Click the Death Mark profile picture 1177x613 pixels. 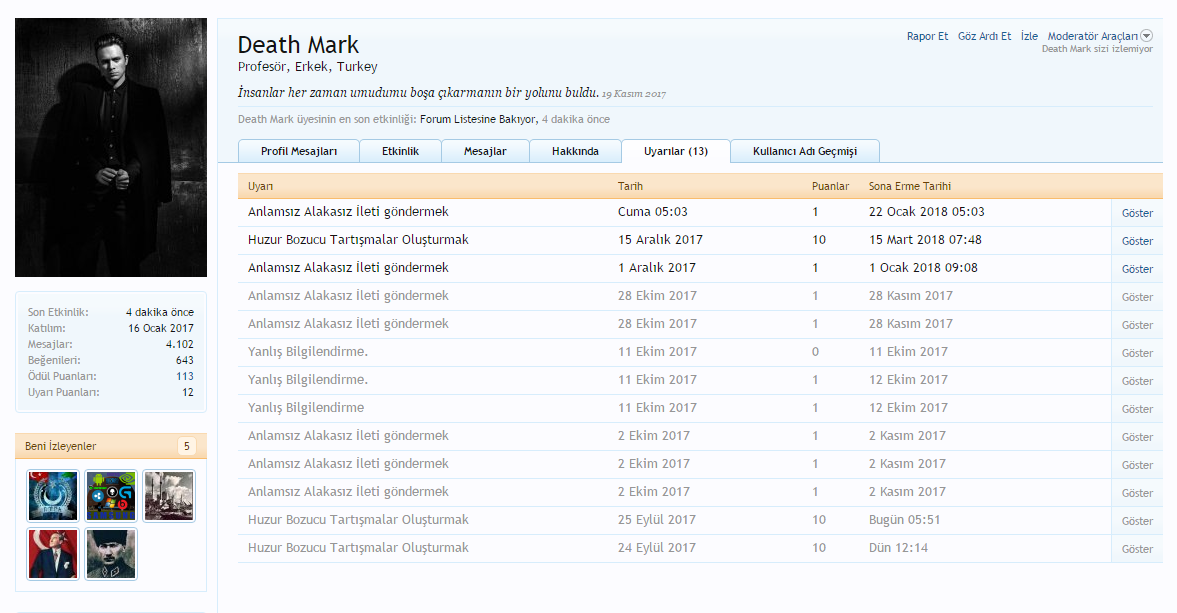click(111, 147)
